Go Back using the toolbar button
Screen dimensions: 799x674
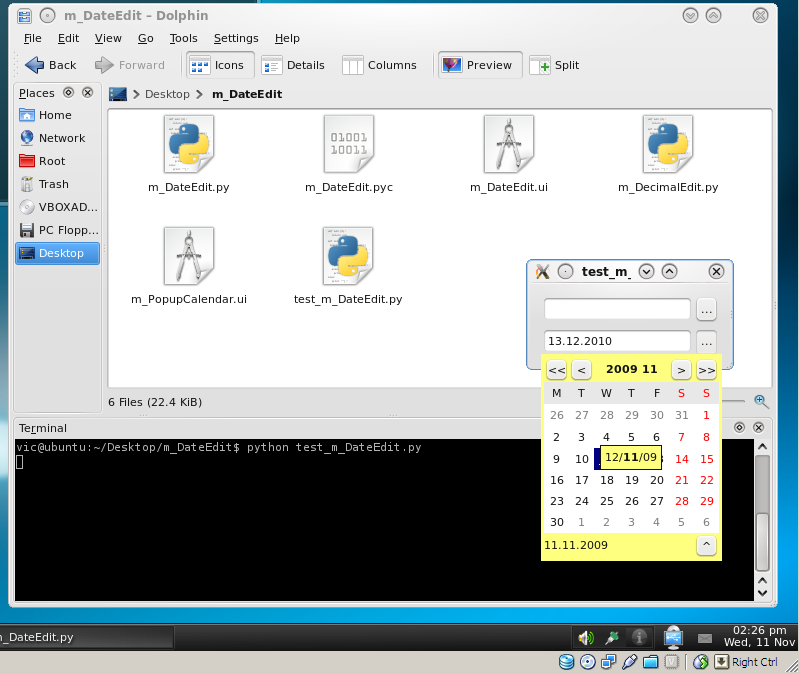point(51,65)
